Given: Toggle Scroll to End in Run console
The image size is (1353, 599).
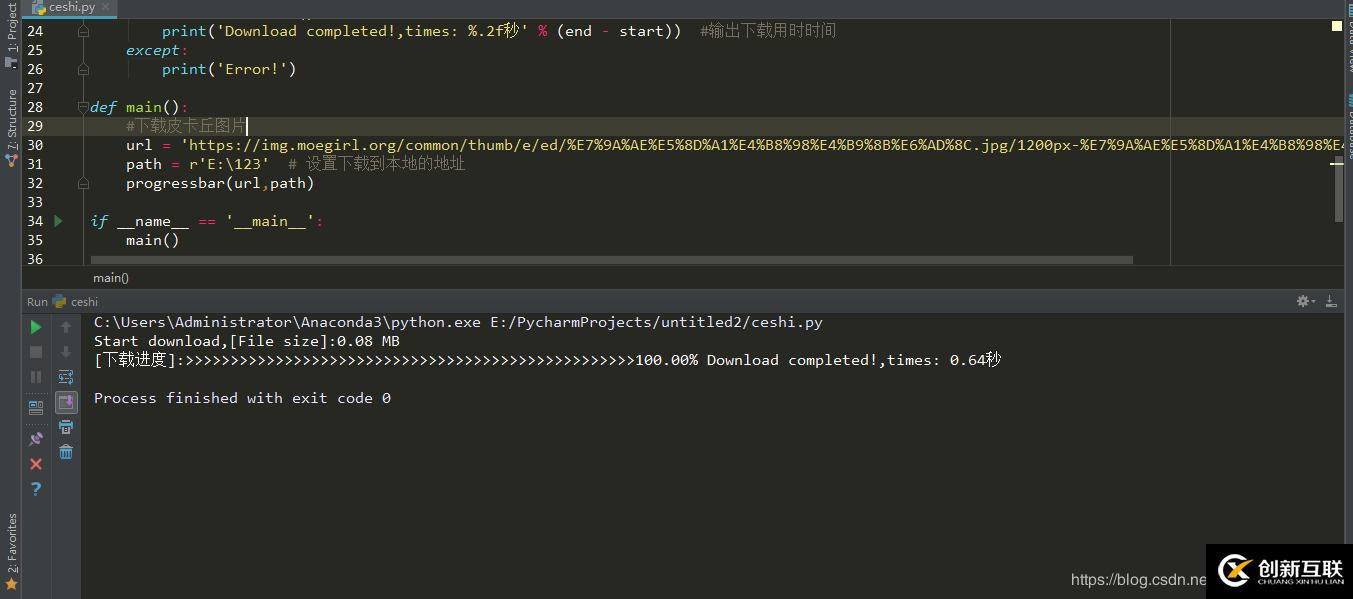Looking at the screenshot, I should 66,402.
